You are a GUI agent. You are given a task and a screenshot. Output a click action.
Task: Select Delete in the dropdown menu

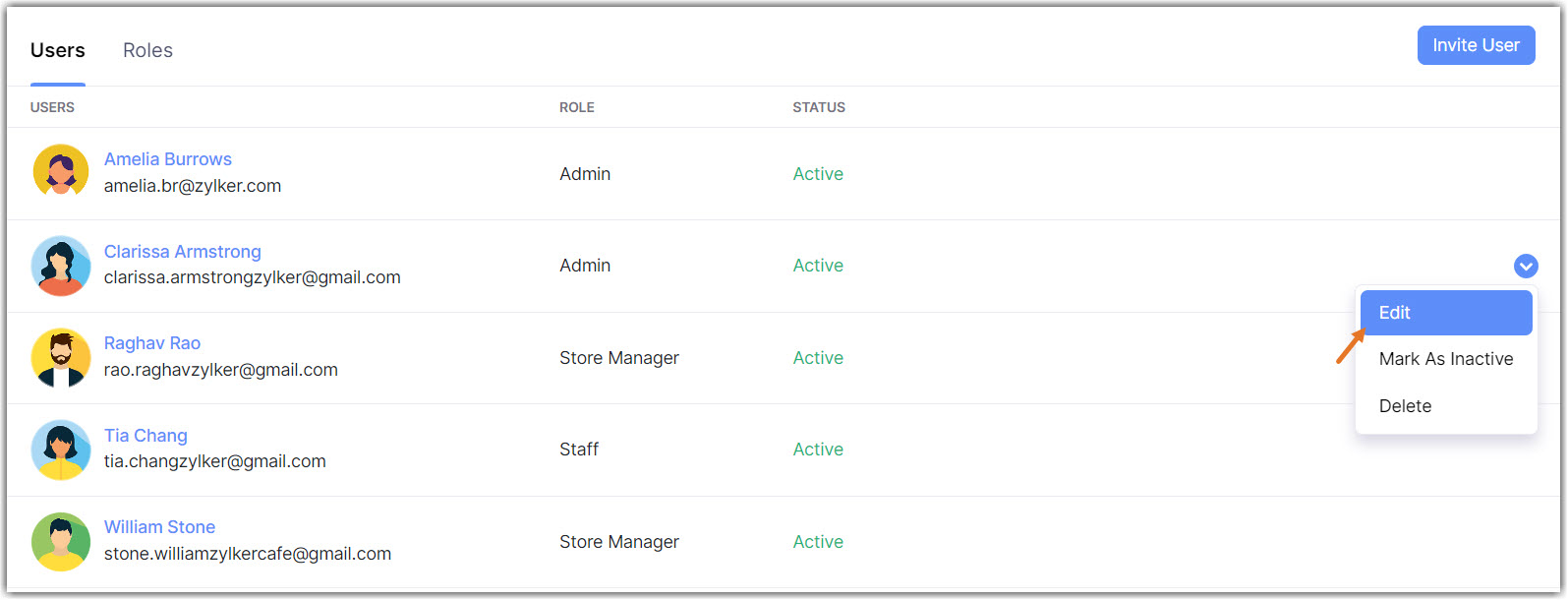point(1405,406)
